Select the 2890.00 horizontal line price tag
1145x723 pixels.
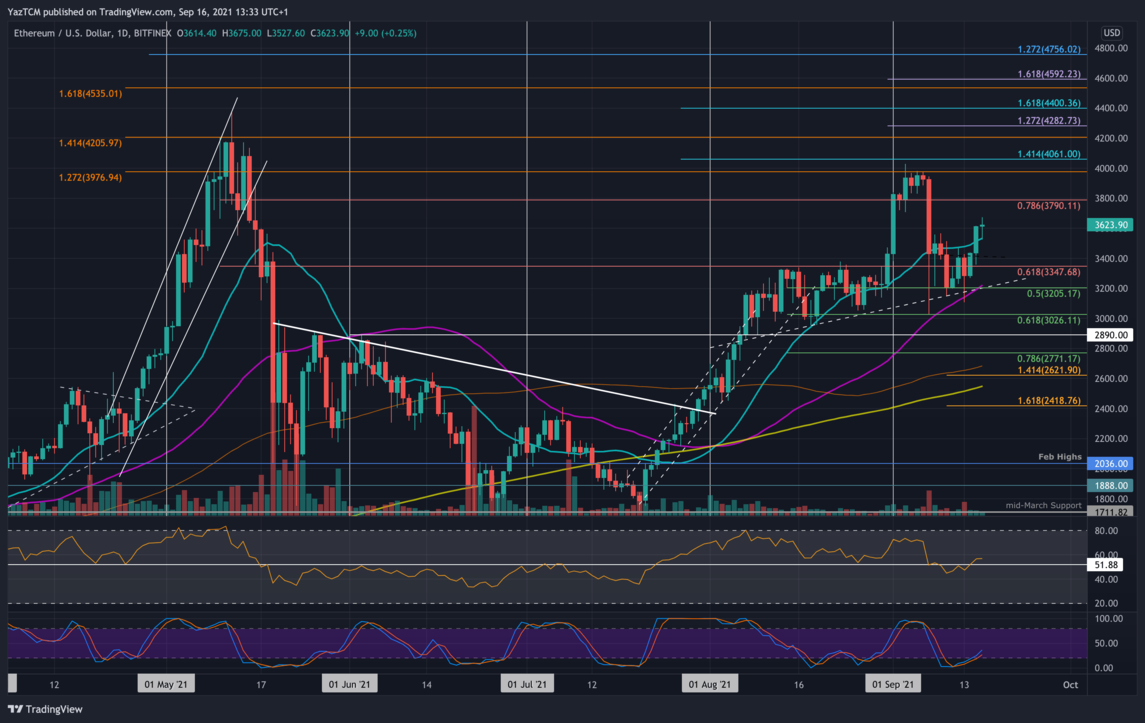(1110, 335)
